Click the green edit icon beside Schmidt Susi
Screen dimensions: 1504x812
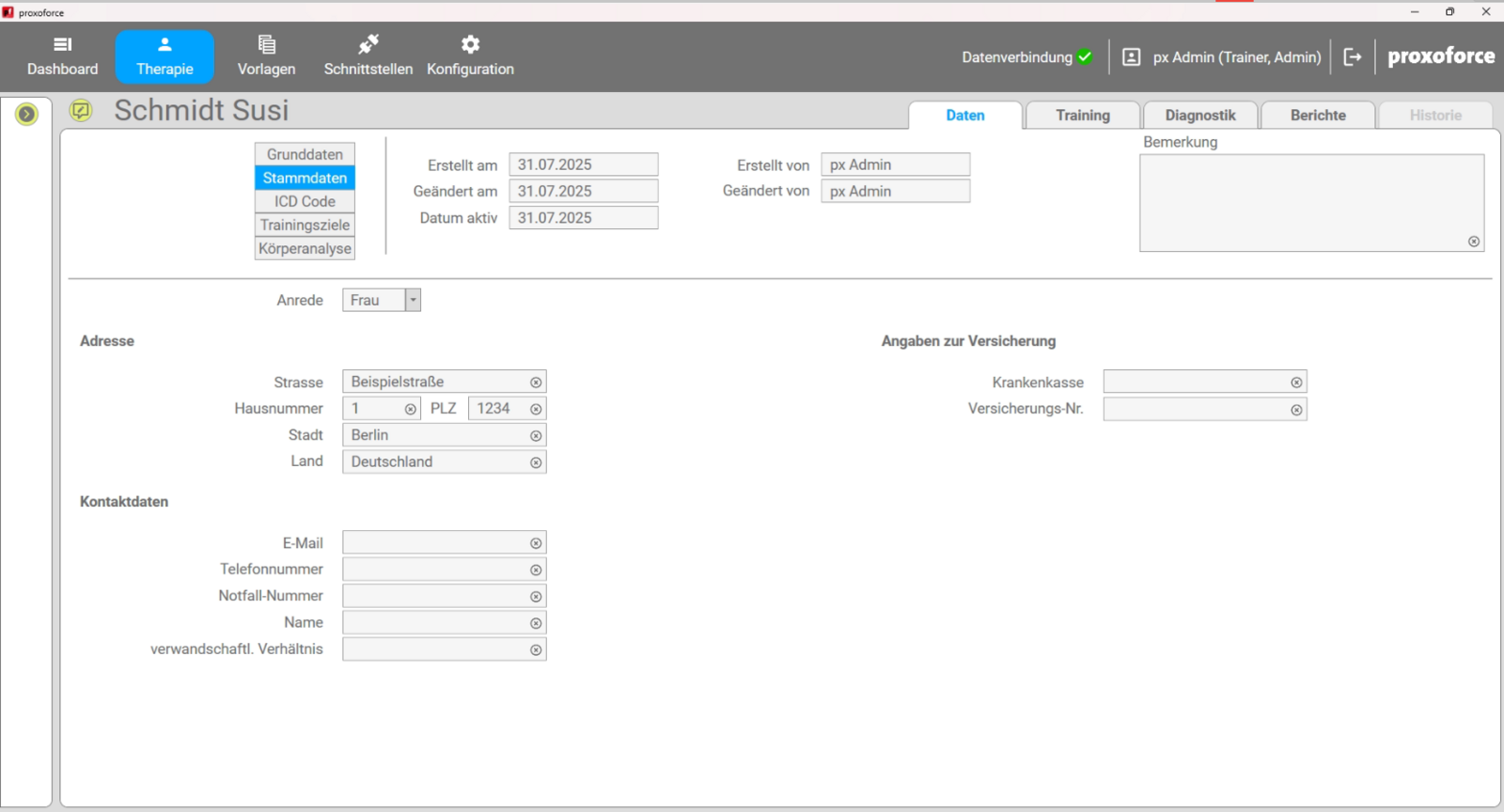[x=81, y=111]
